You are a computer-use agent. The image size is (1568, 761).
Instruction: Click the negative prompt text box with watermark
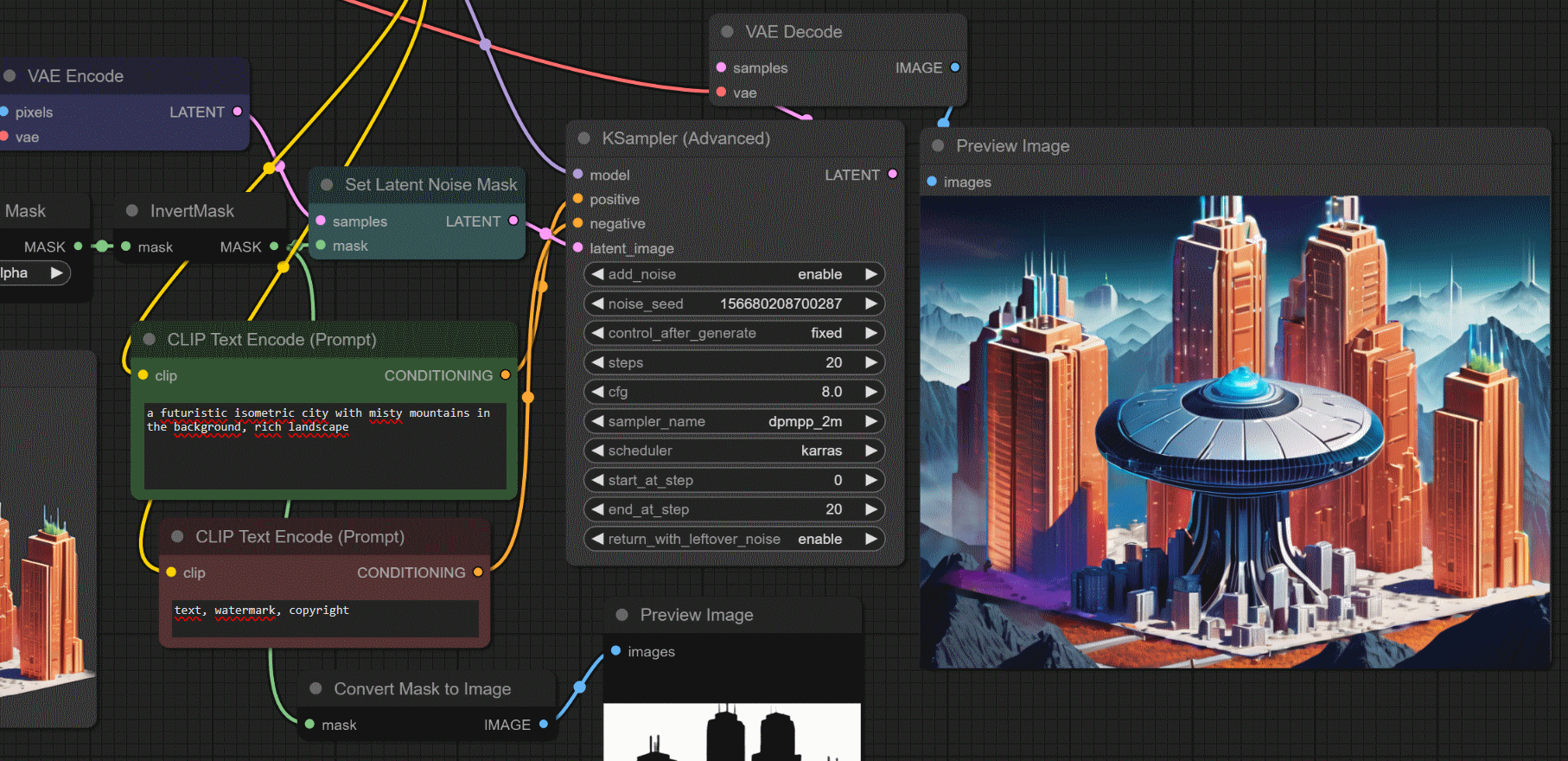coord(324,617)
